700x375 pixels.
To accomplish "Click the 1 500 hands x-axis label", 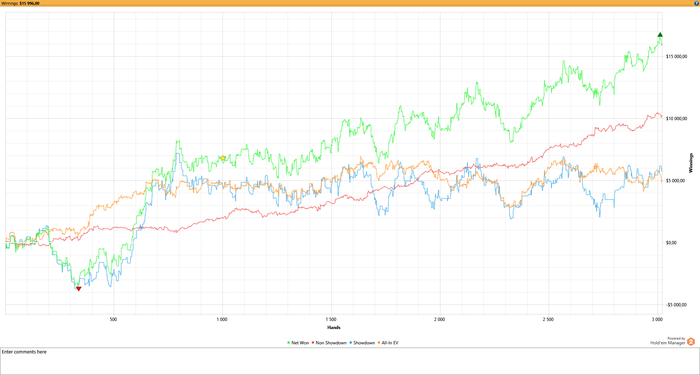I will point(331,320).
